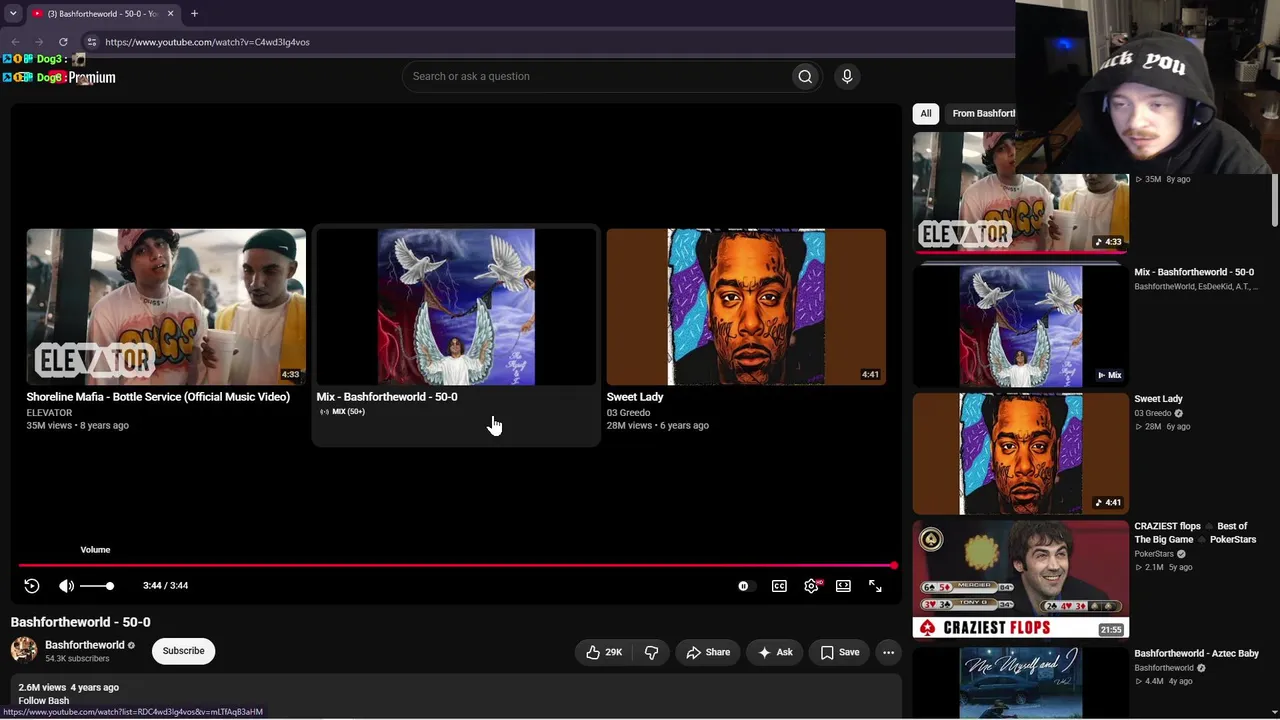Open sidebar title Bashfortheworld - Aztec Baby
Image resolution: width=1280 pixels, height=720 pixels.
coord(1196,654)
